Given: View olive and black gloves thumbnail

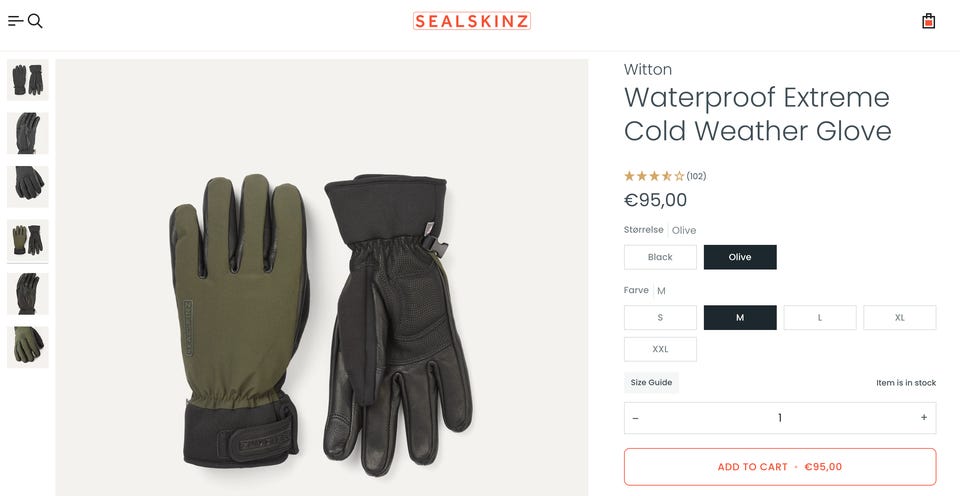Looking at the screenshot, I should click(x=28, y=240).
